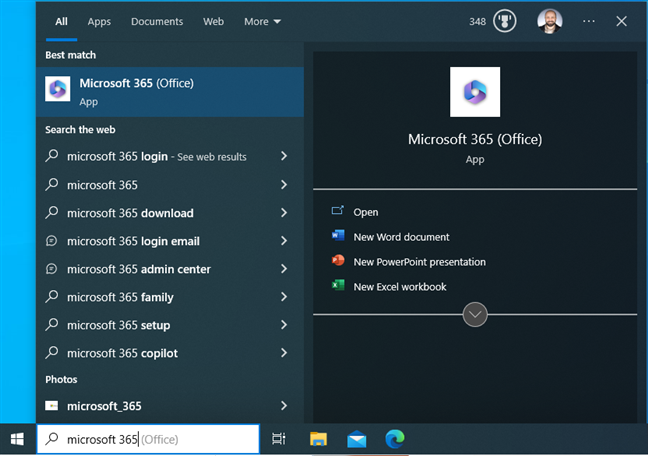Launch File Explorer from the taskbar
This screenshot has width=648, height=456.
coord(318,439)
